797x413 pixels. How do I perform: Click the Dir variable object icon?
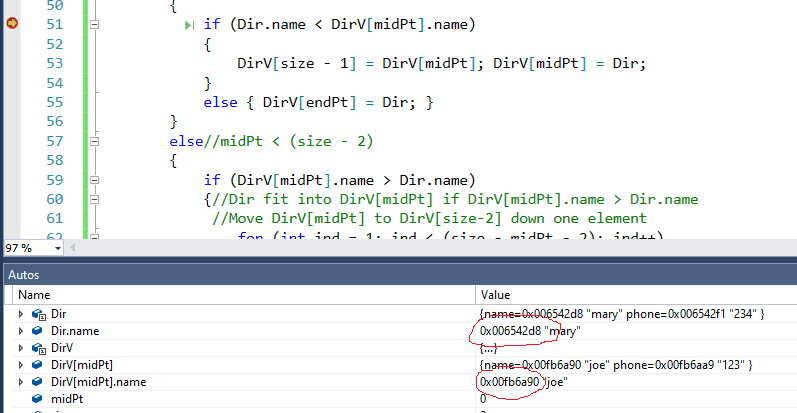click(39, 314)
